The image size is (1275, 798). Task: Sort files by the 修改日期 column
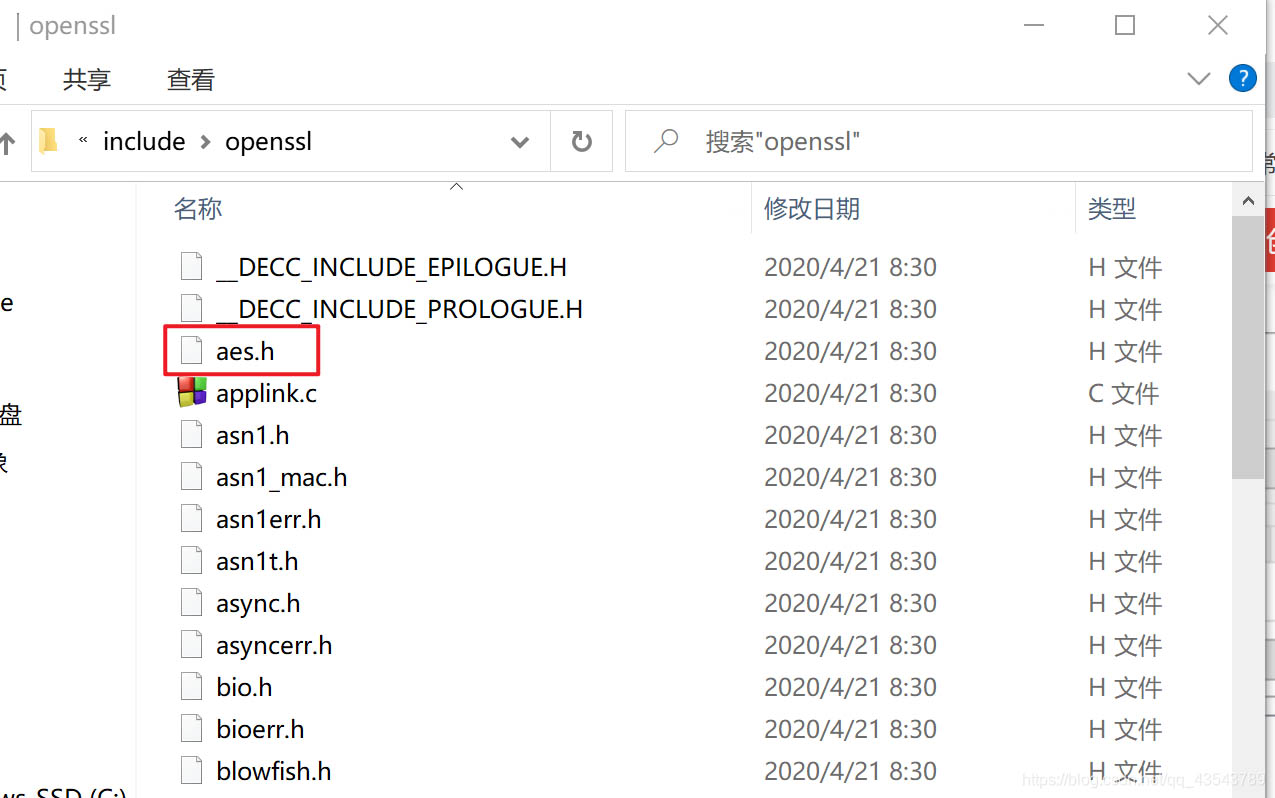pyautogui.click(x=811, y=208)
